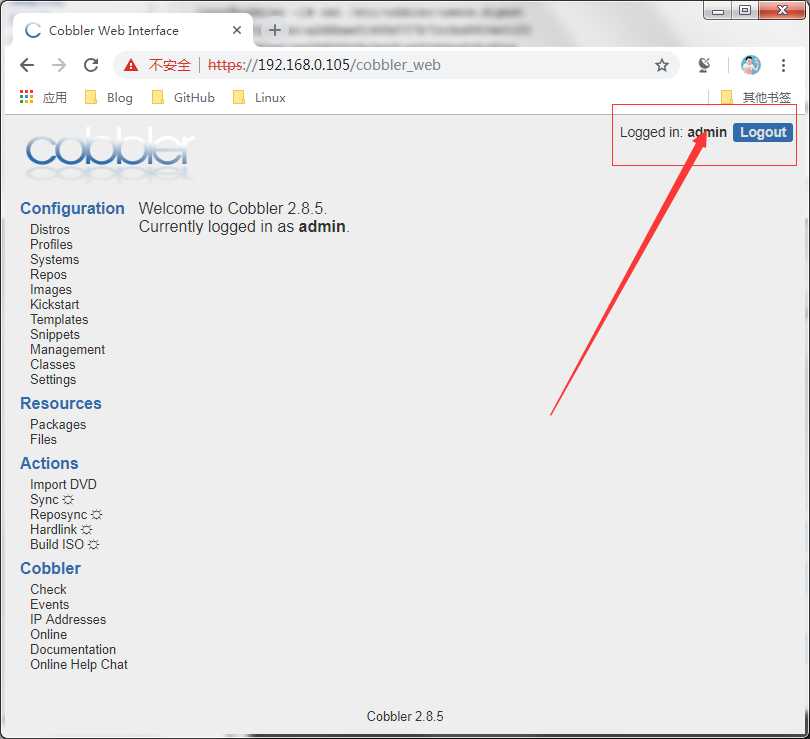
Task: Run the Sync action
Action: pyautogui.click(x=52, y=499)
